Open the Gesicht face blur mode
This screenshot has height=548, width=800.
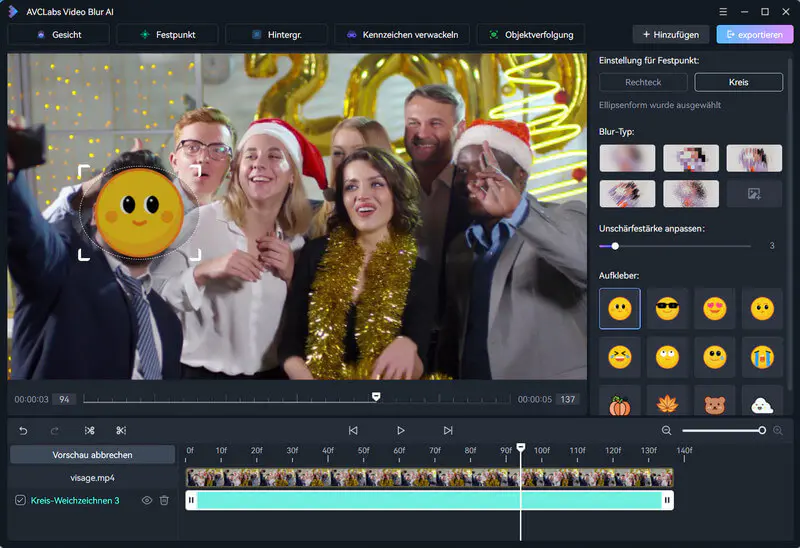tap(59, 35)
